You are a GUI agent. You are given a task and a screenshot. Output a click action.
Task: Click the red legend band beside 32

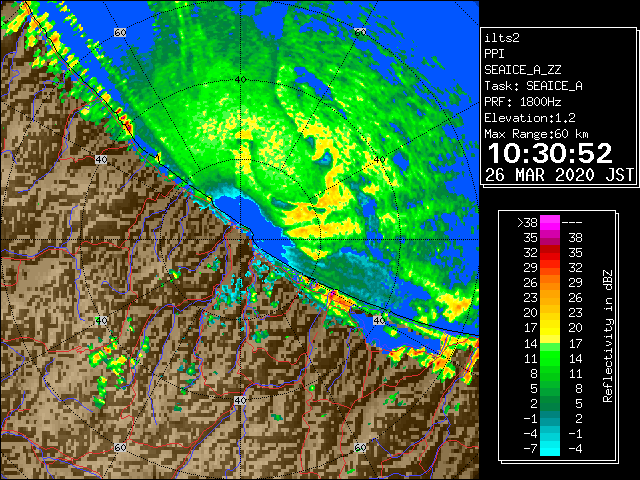tap(550, 253)
